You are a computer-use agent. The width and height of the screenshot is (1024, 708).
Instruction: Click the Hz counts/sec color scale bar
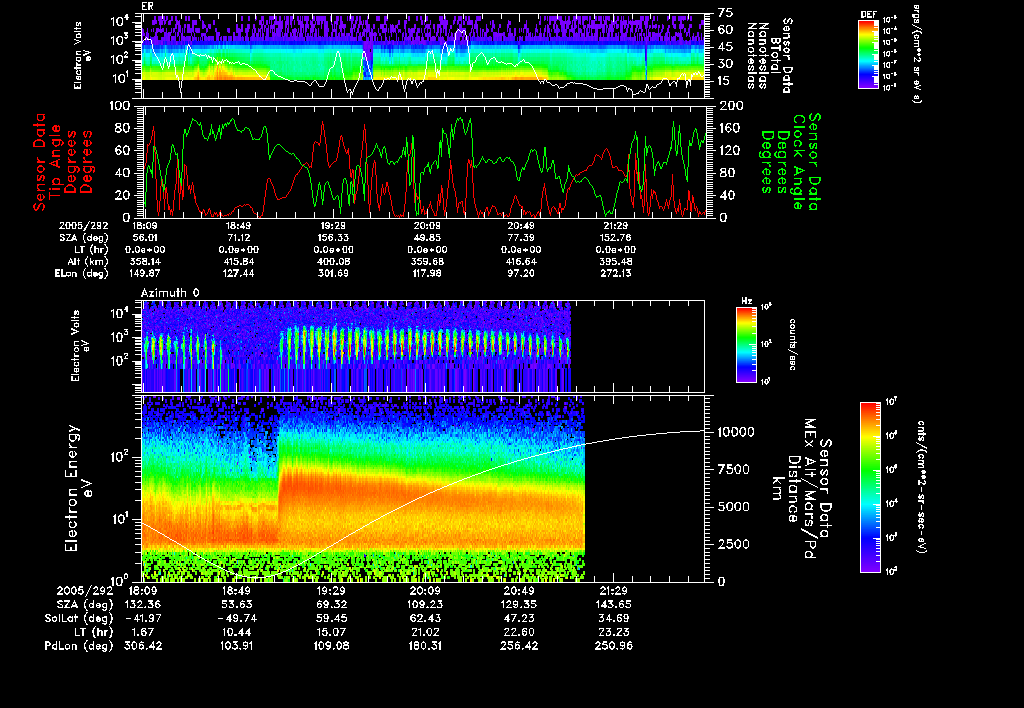pyautogui.click(x=746, y=344)
